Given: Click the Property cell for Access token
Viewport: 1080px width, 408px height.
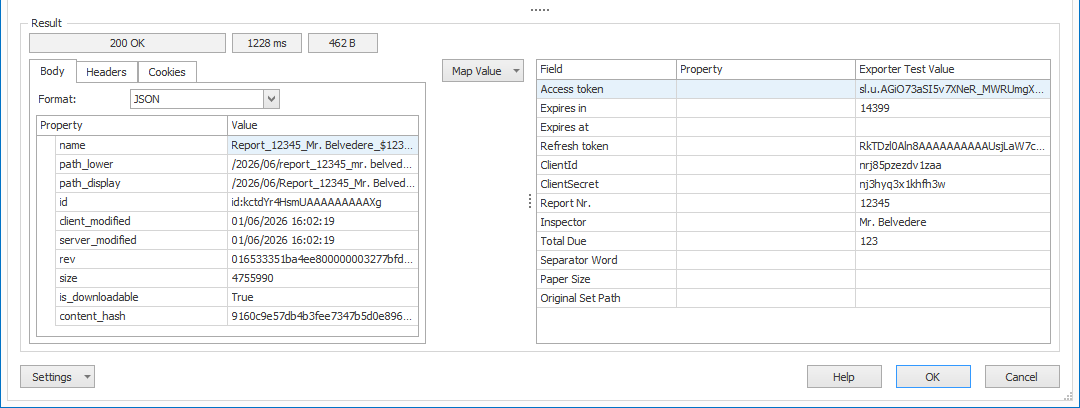Looking at the screenshot, I should pos(766,89).
